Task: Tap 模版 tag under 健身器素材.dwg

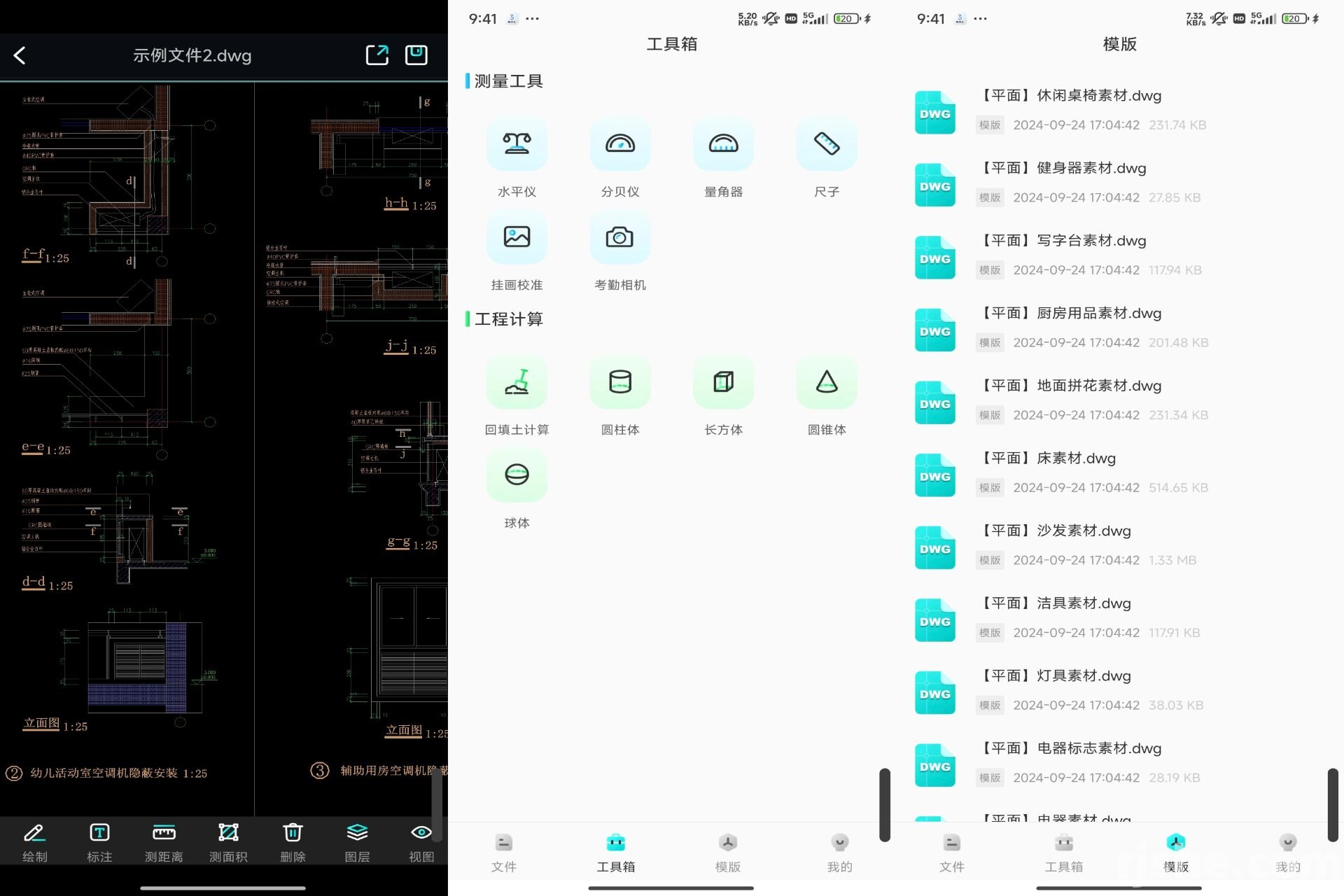Action: tap(990, 197)
